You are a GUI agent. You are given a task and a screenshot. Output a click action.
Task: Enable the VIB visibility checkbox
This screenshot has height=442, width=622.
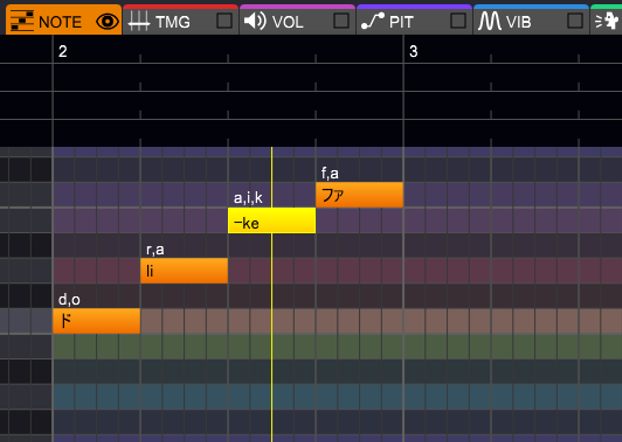coord(575,21)
